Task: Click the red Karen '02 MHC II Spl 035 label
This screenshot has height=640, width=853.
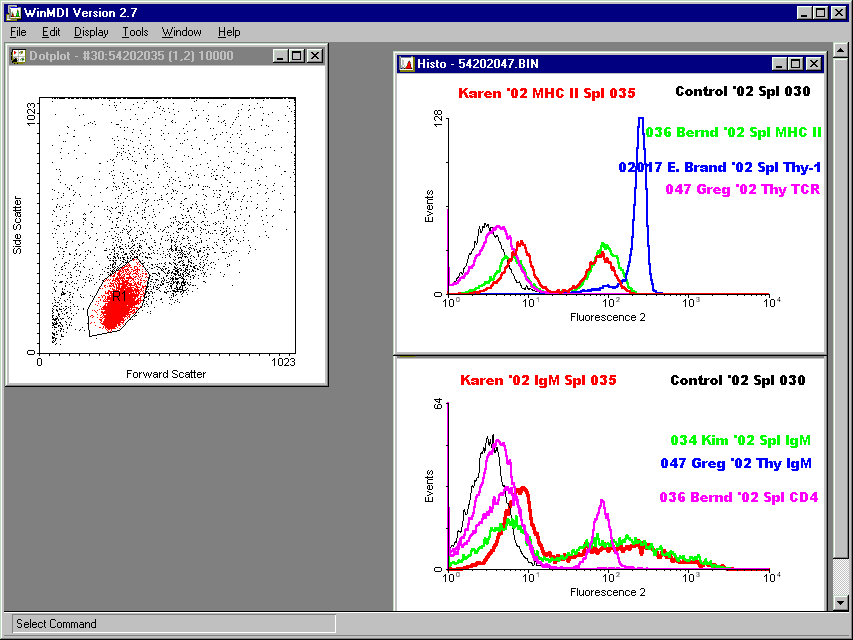Action: click(547, 93)
